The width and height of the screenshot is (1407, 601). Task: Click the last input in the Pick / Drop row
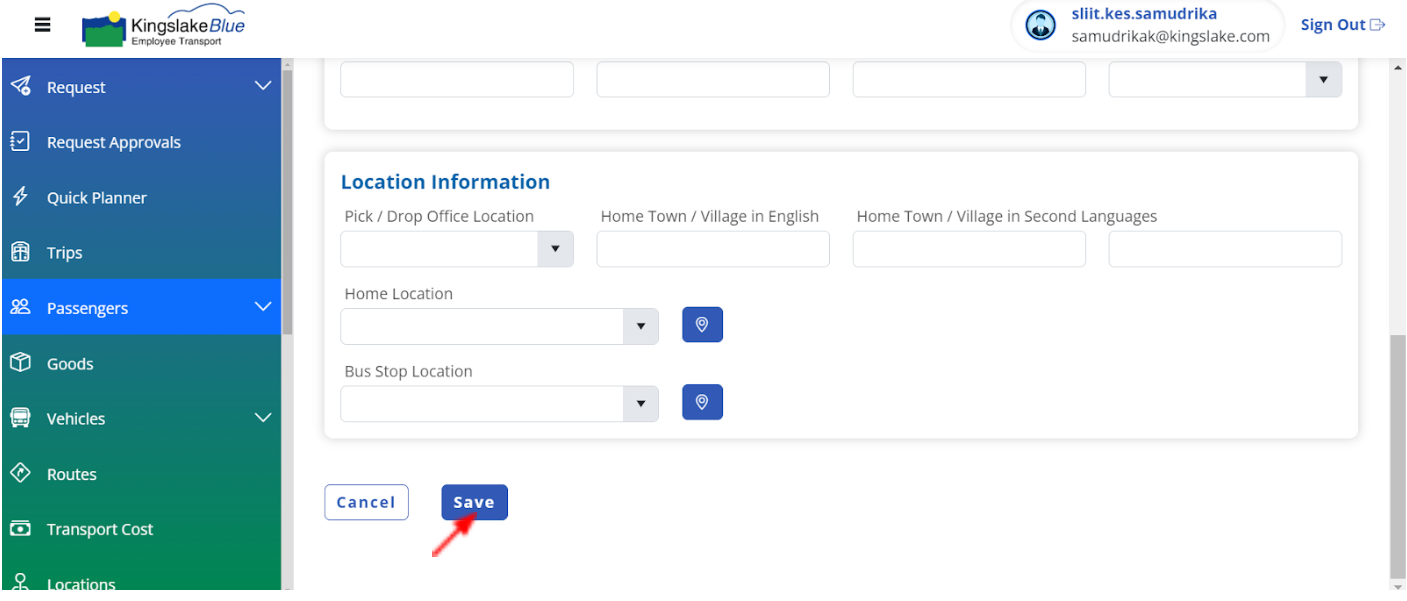1225,249
